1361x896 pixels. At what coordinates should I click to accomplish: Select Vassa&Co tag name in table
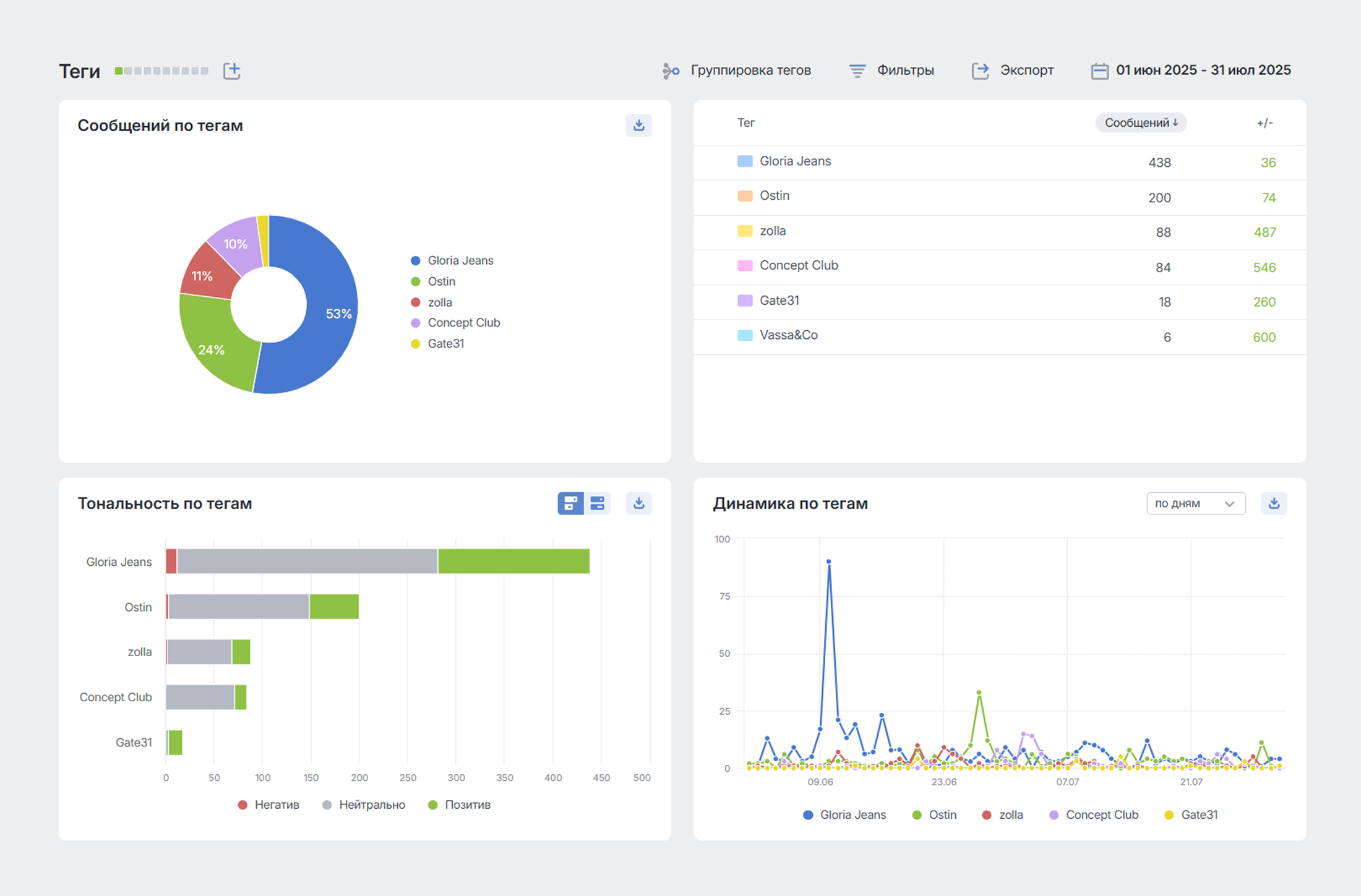coord(789,335)
